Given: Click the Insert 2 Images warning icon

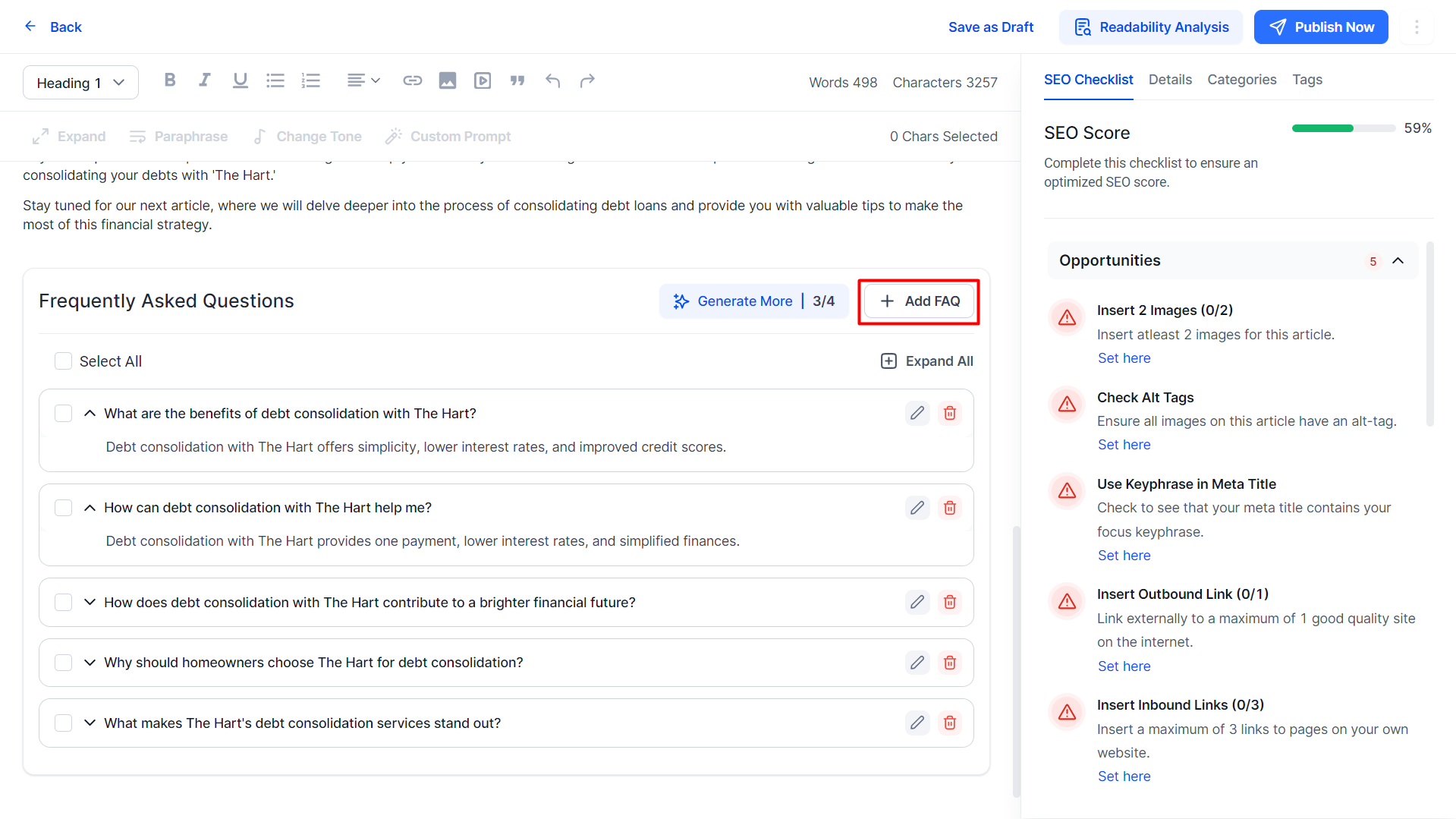Looking at the screenshot, I should click(x=1068, y=317).
